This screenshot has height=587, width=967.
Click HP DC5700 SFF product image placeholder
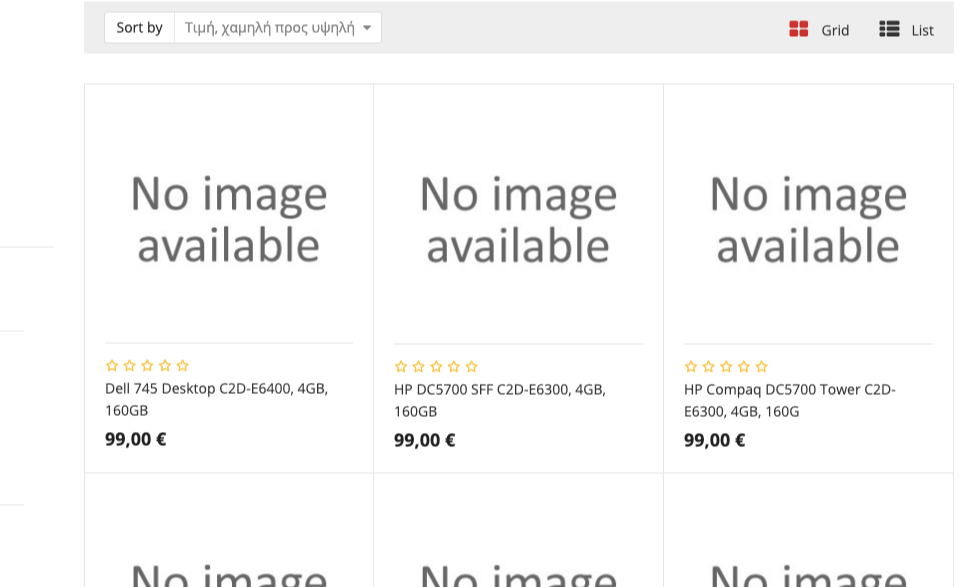pyautogui.click(x=518, y=219)
